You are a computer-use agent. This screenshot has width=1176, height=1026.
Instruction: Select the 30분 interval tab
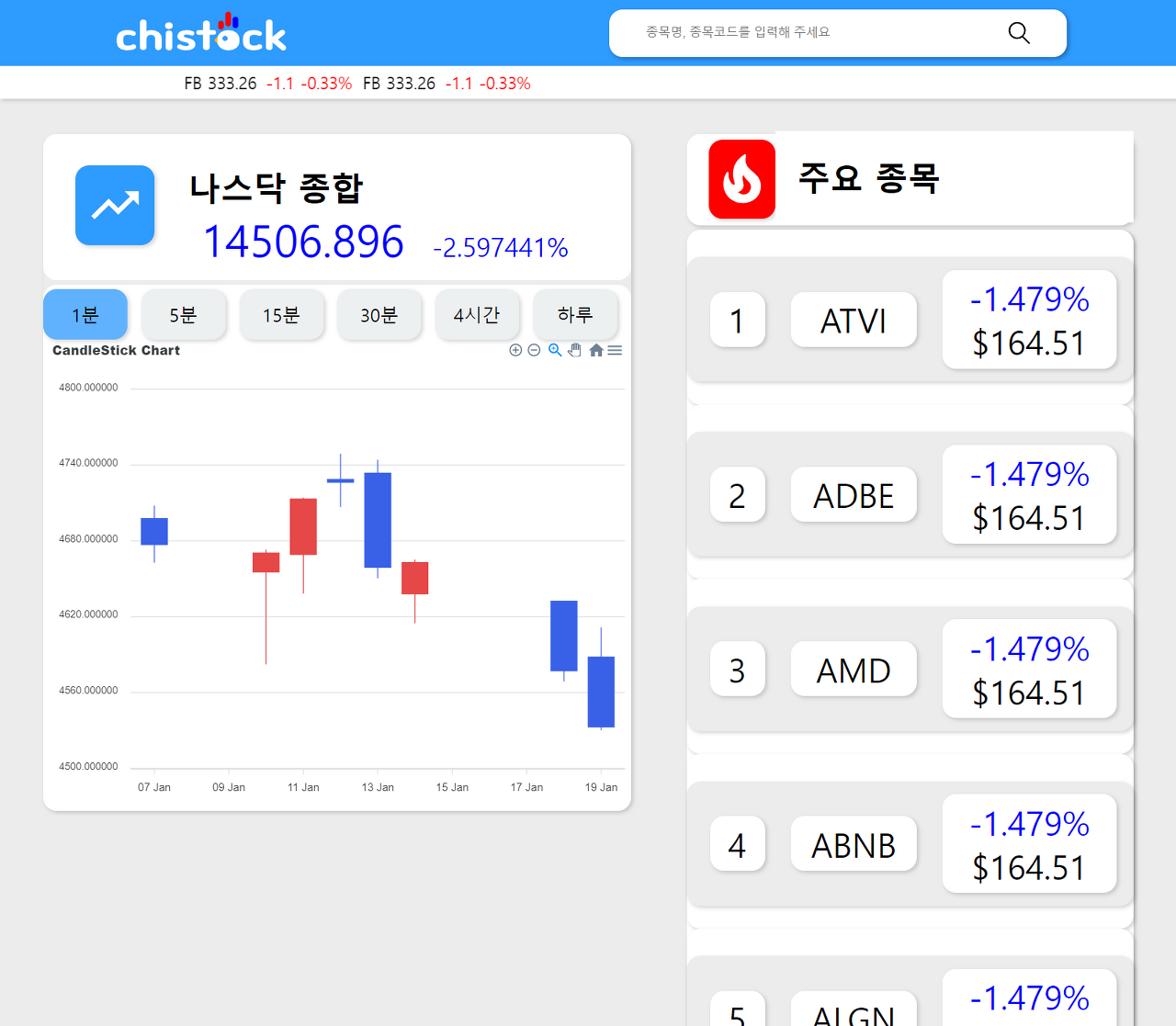tap(379, 315)
